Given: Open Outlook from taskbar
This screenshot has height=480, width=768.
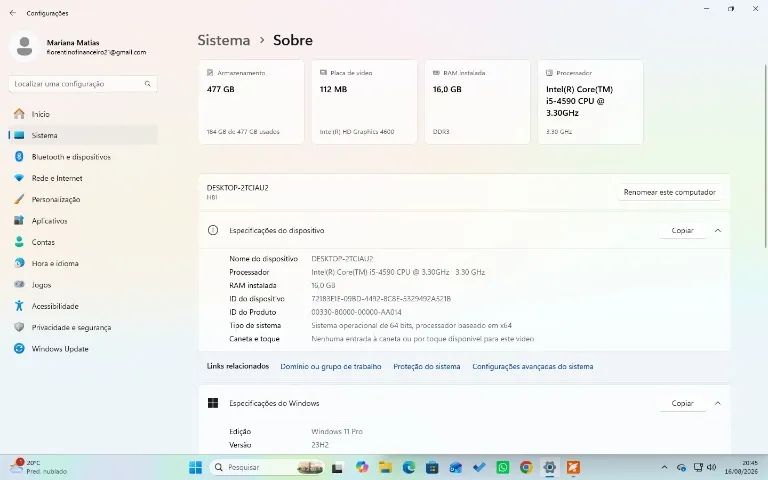Looking at the screenshot, I should 456,467.
